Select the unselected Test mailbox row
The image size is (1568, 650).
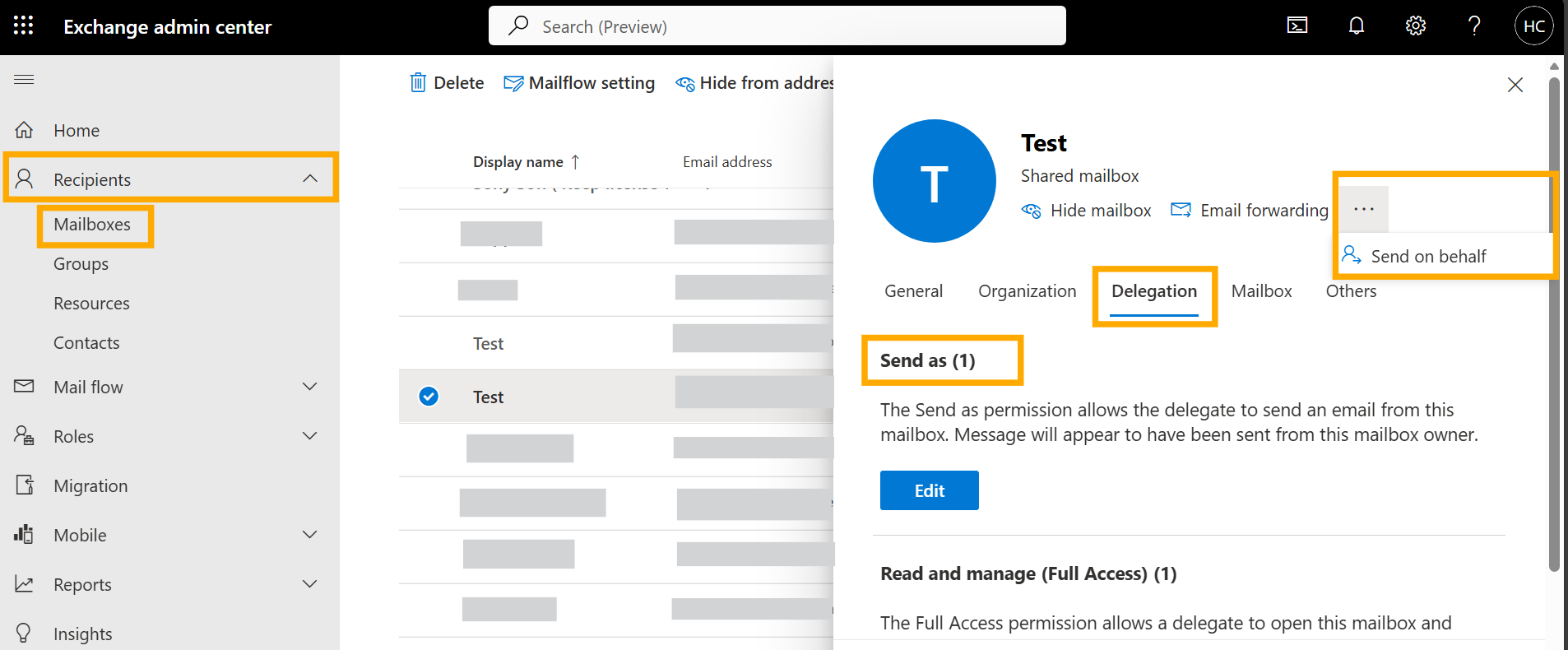tap(616, 343)
